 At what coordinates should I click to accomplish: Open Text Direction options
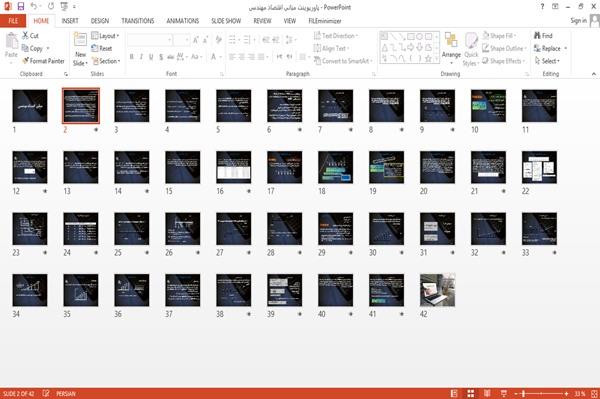(336, 36)
